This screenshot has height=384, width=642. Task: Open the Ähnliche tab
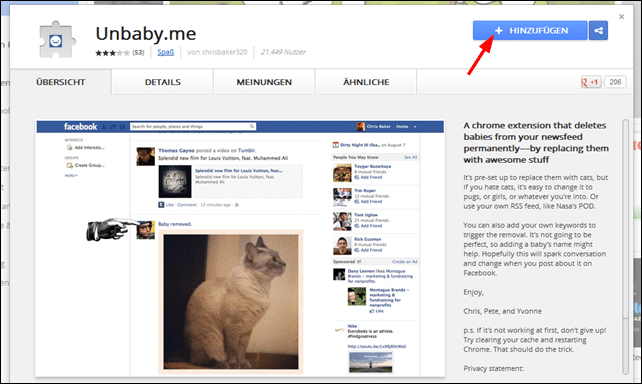366,82
